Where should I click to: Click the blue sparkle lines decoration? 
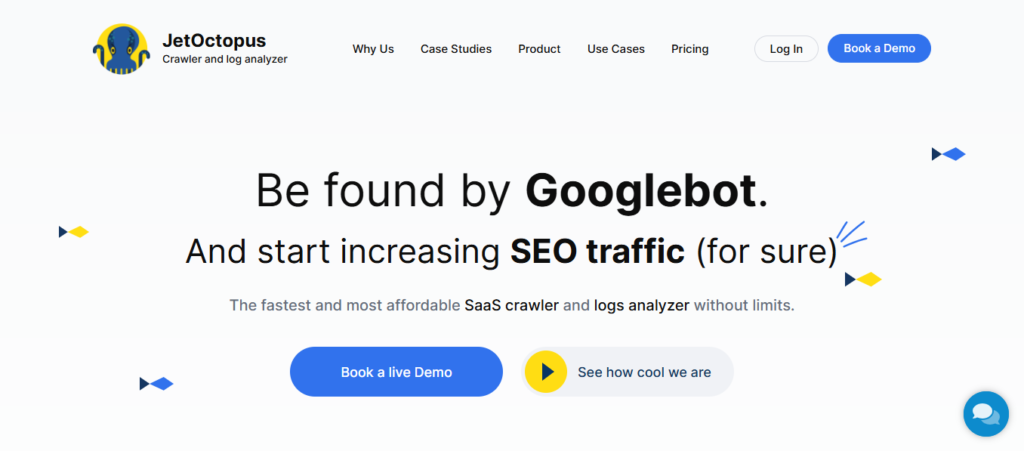click(x=851, y=234)
